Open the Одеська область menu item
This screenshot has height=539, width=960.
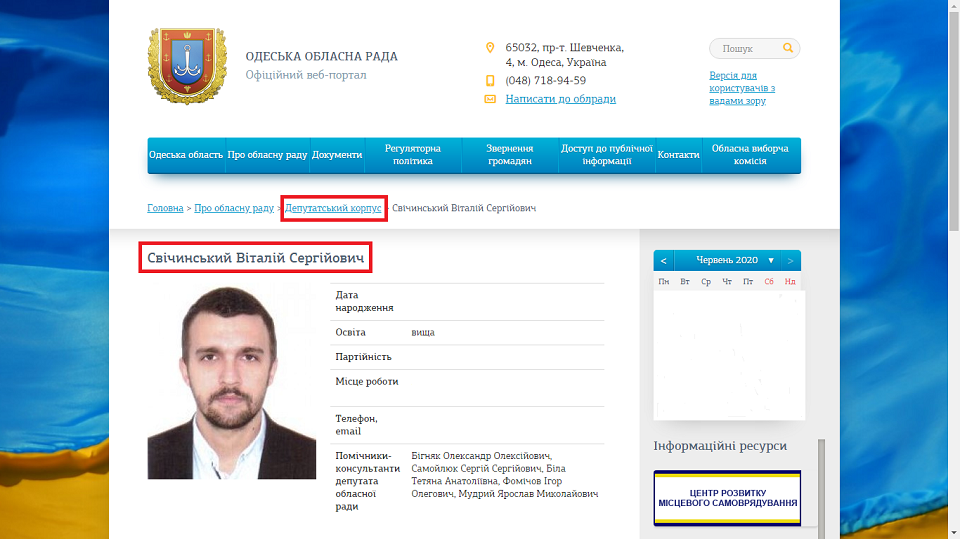[186, 156]
